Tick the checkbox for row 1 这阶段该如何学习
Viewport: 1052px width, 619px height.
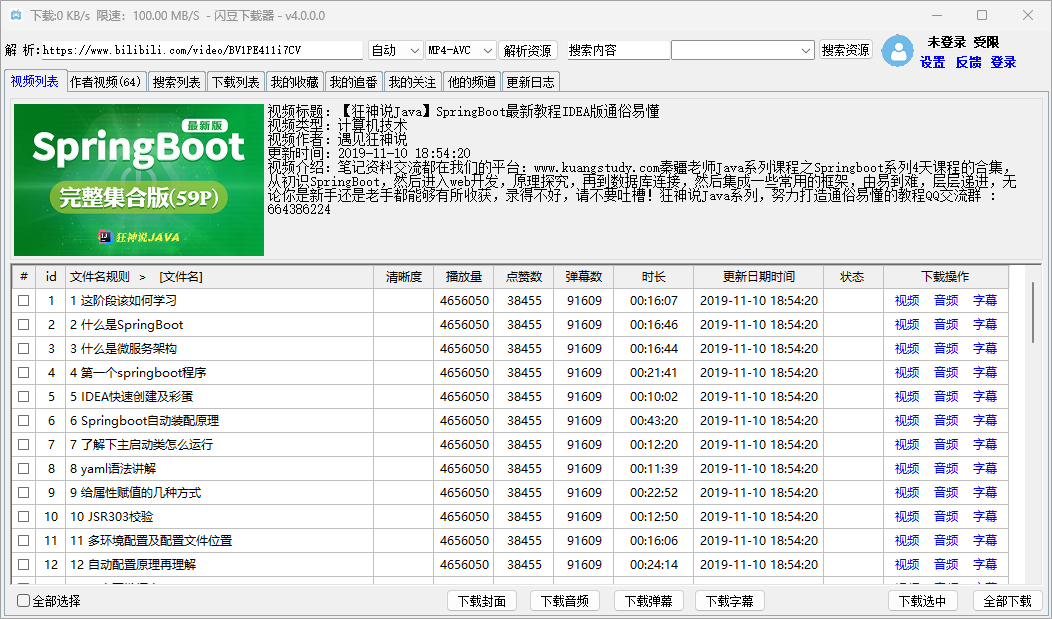[x=23, y=300]
